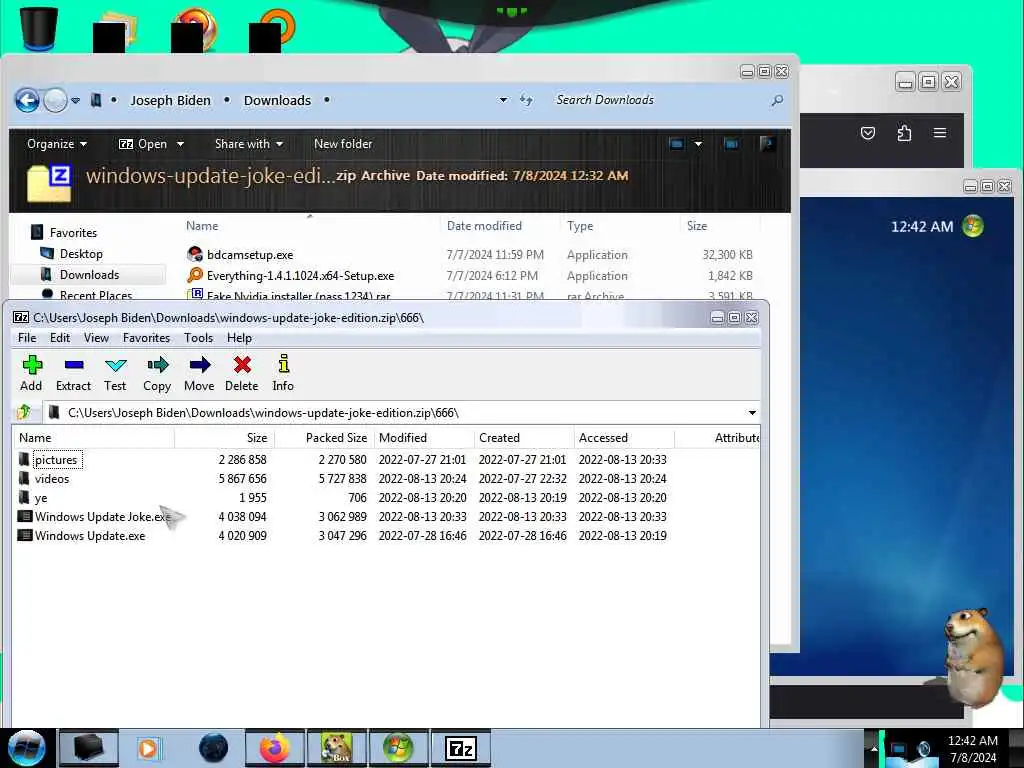
Task: Click the Windows Start orb on taskbar
Action: coord(27,748)
